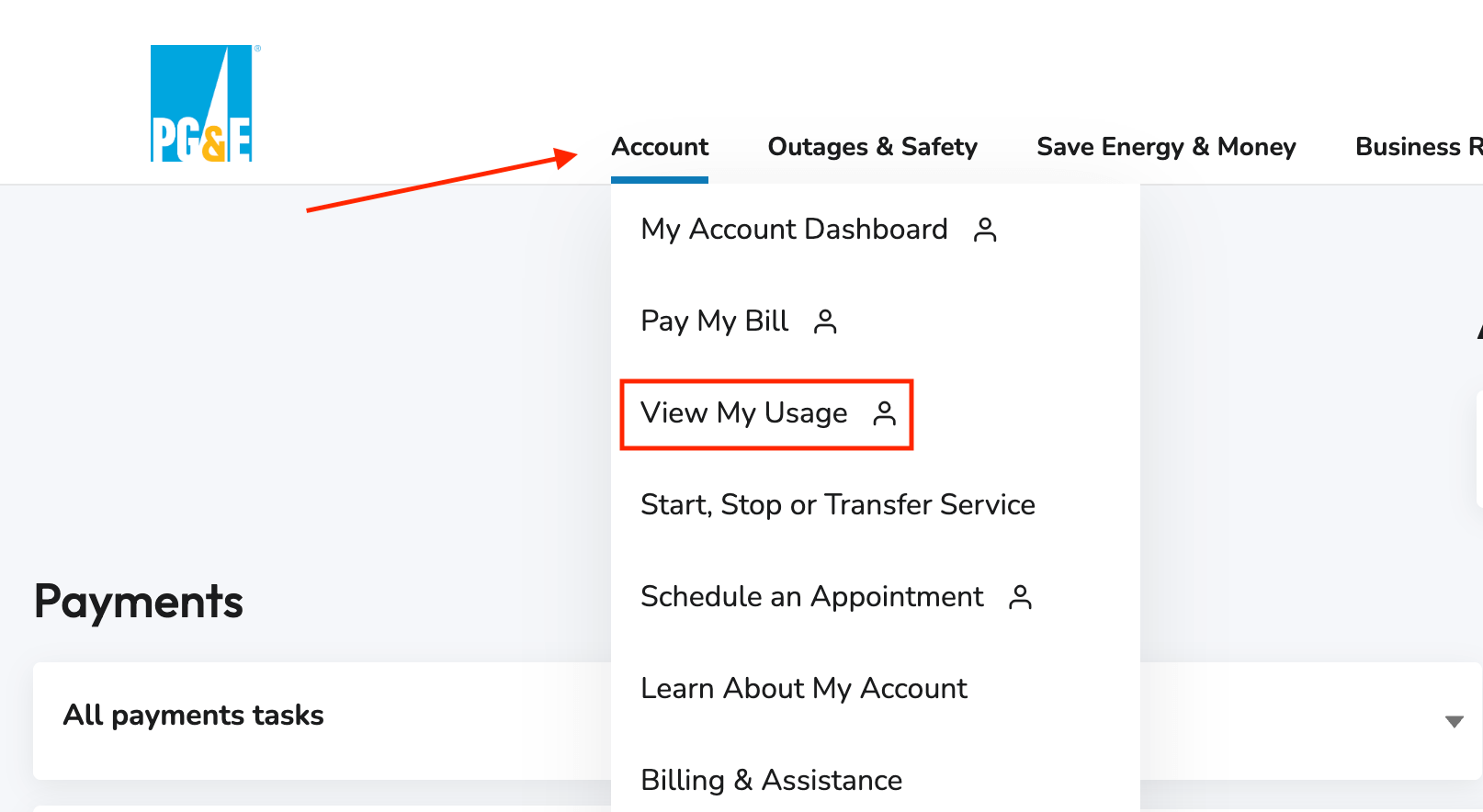Select the Save Energy & Money menu
This screenshot has height=812, width=1483.
1166,147
